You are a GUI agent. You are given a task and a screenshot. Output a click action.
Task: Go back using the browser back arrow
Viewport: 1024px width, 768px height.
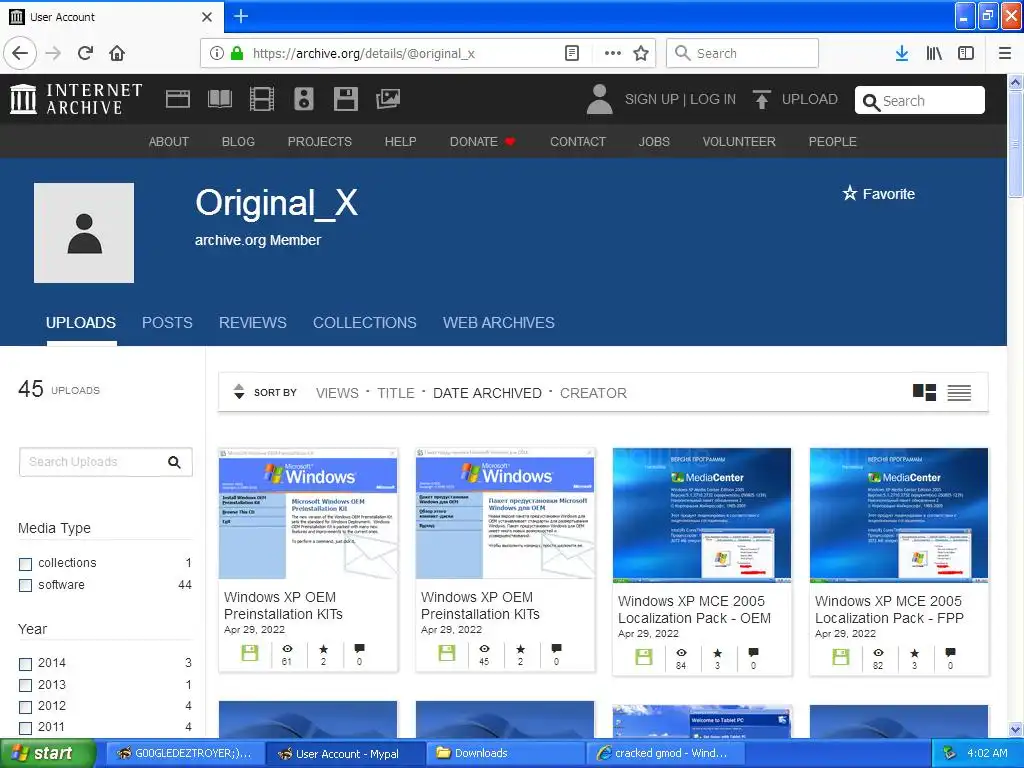[x=20, y=53]
